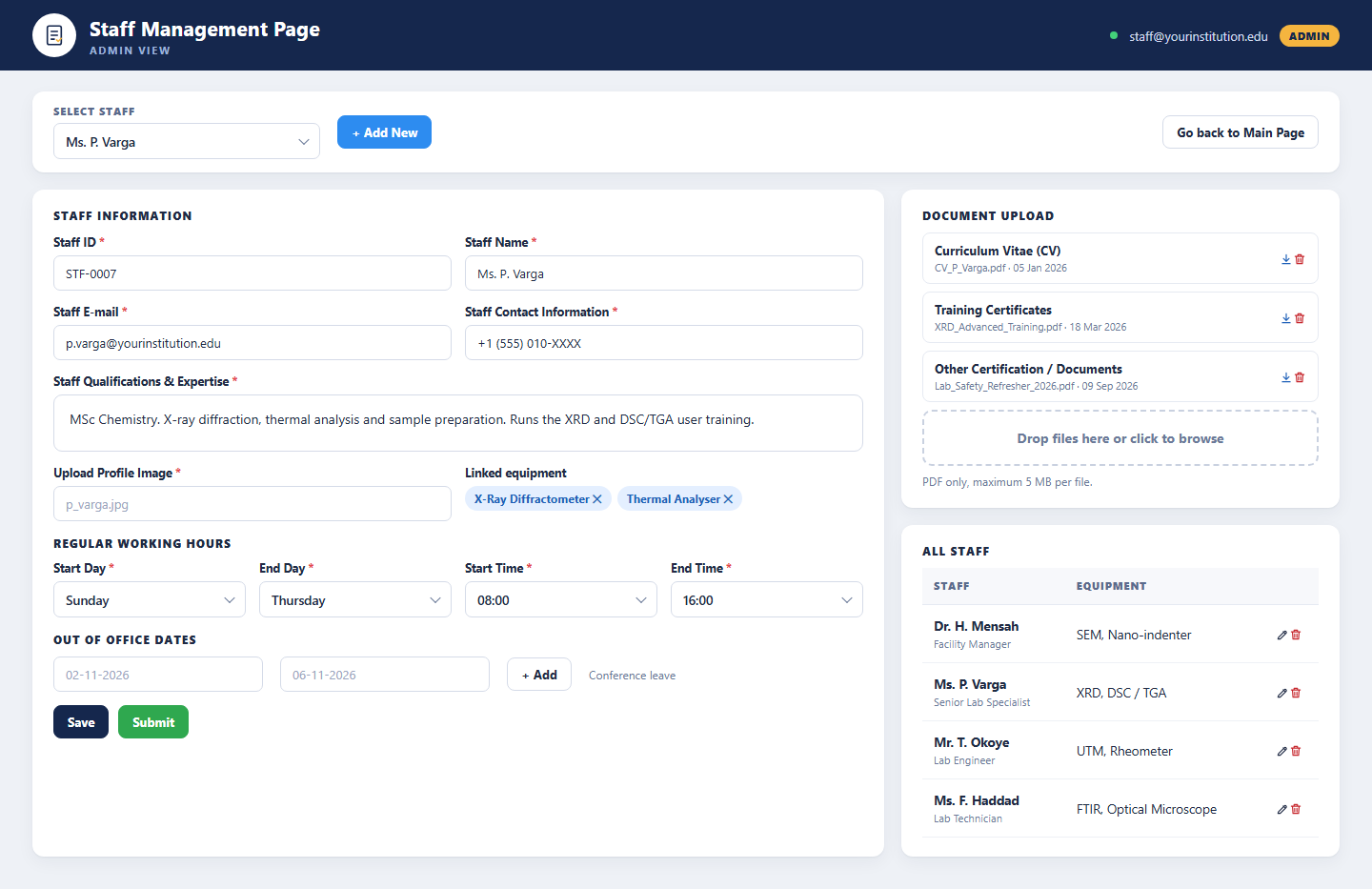Screen dimensions: 1372x889
Task: Remove Thermal Analyser linked equipment tag
Action: click(x=728, y=499)
